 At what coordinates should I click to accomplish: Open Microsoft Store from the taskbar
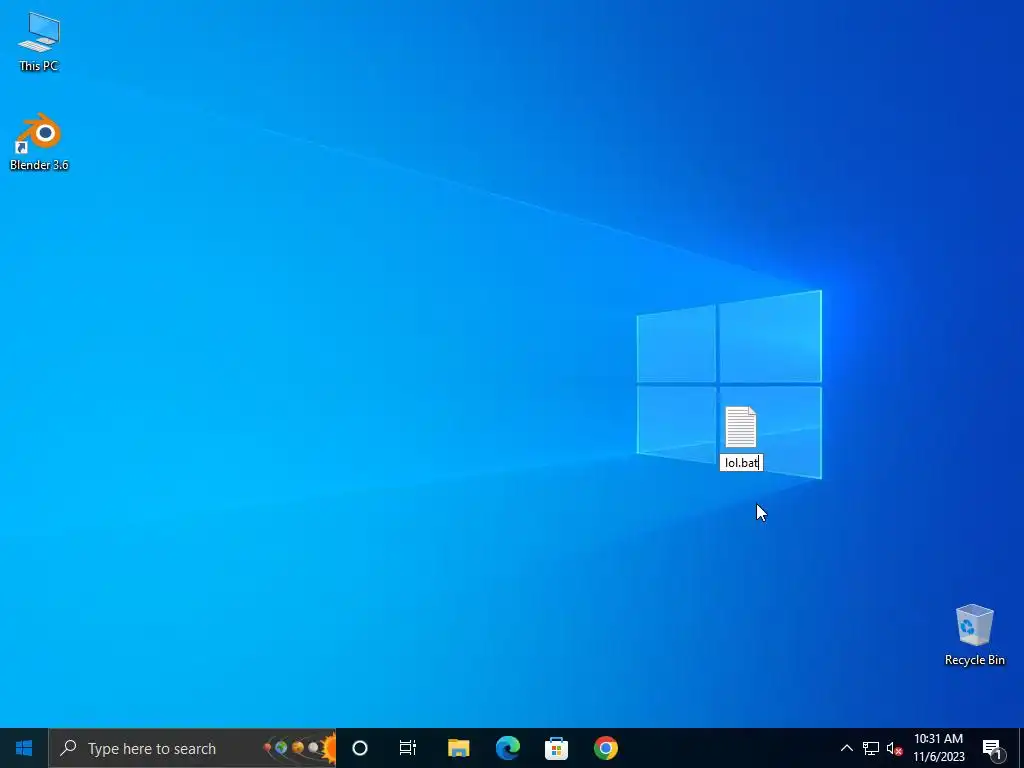tap(556, 748)
